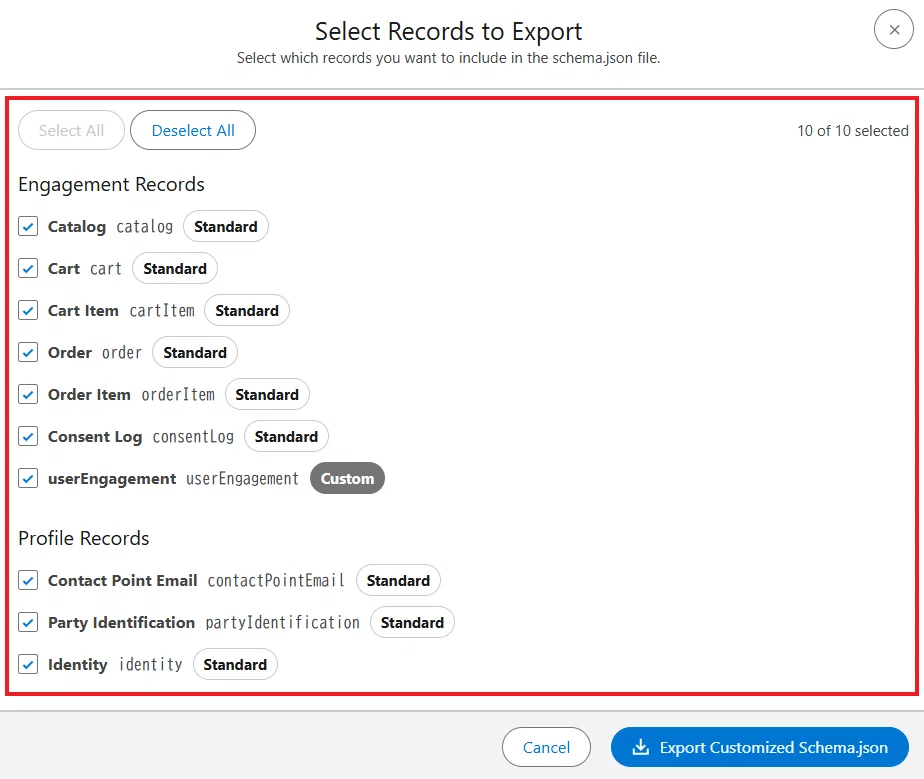Toggle the Order record checkbox
The image size is (924, 779).
point(28,352)
